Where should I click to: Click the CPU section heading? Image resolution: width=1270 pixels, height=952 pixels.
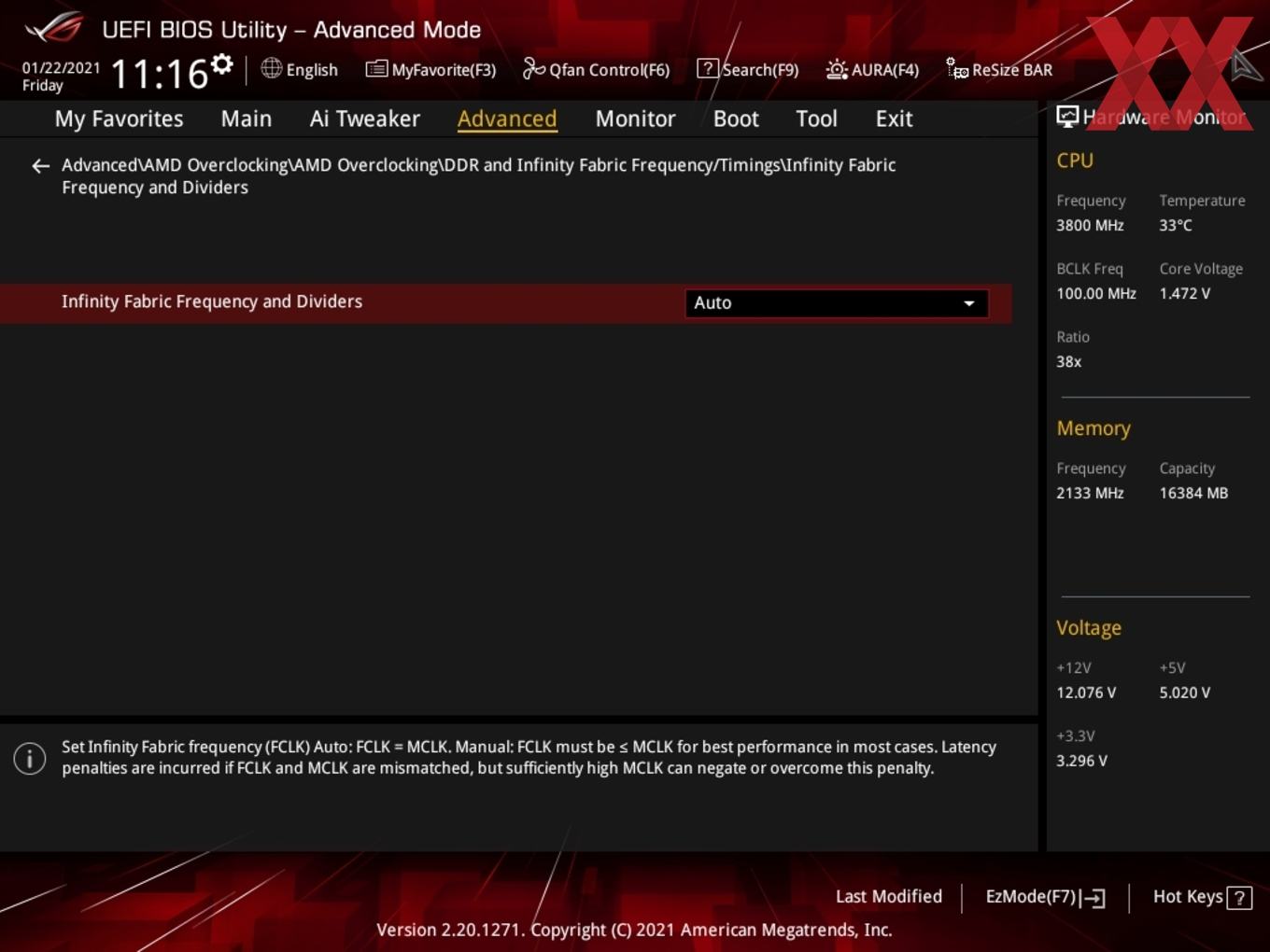tap(1075, 161)
